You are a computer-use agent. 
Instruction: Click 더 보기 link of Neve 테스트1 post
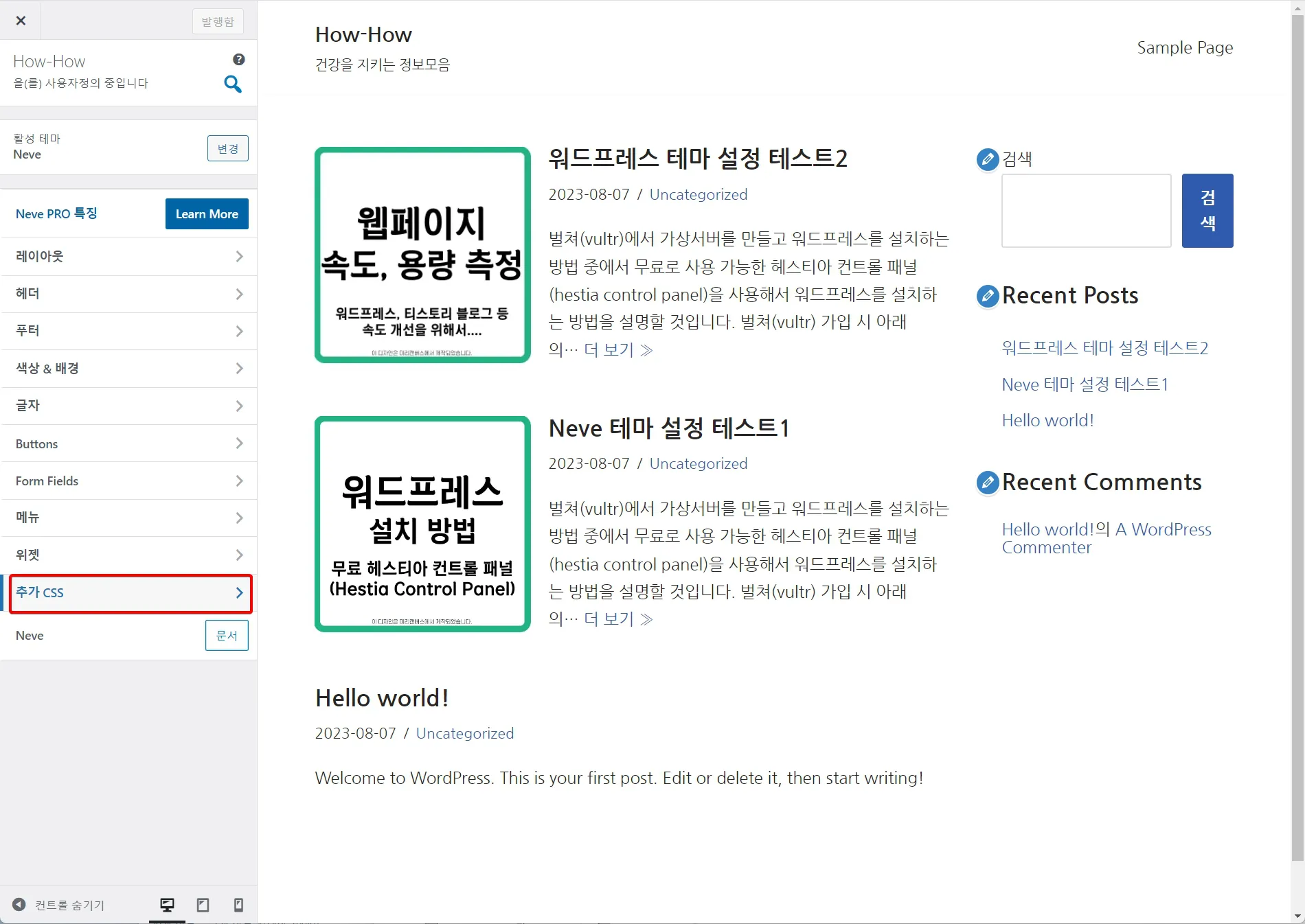[x=617, y=619]
